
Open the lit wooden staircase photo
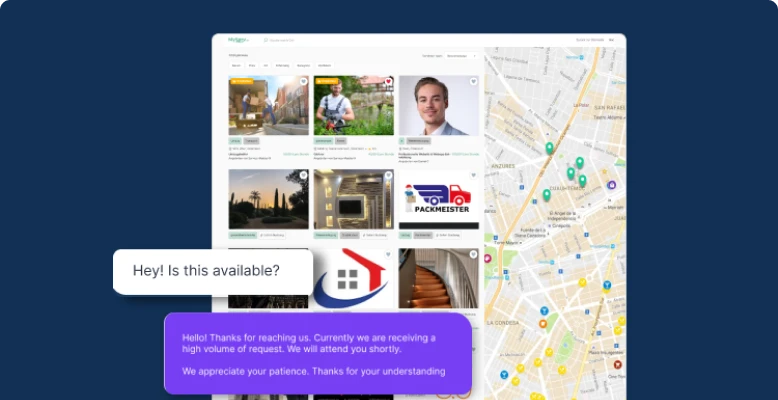[439, 278]
